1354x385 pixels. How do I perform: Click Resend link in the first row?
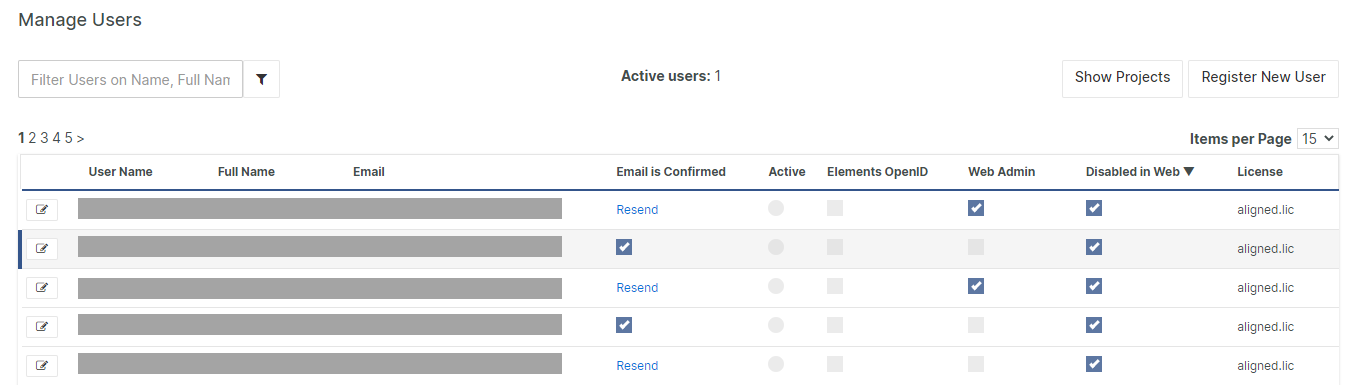click(637, 210)
